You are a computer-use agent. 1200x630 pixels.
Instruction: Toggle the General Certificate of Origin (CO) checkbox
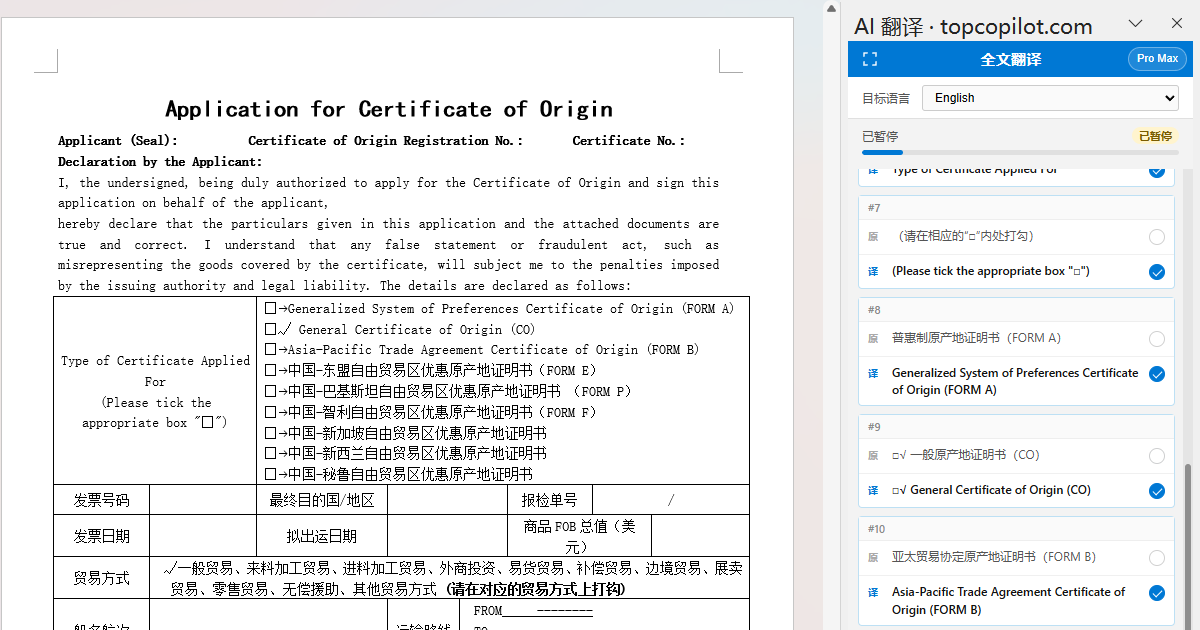(270, 329)
